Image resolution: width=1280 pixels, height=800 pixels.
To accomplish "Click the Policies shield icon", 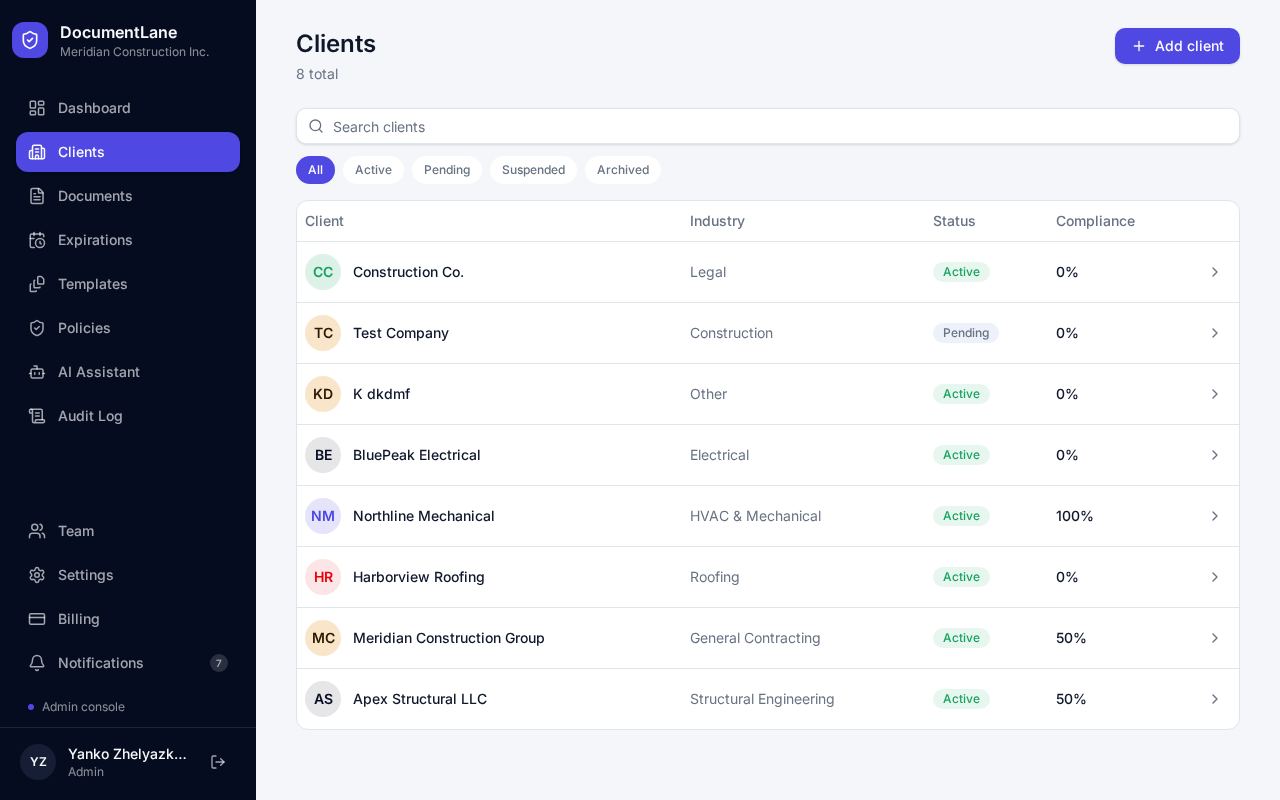I will pos(37,328).
